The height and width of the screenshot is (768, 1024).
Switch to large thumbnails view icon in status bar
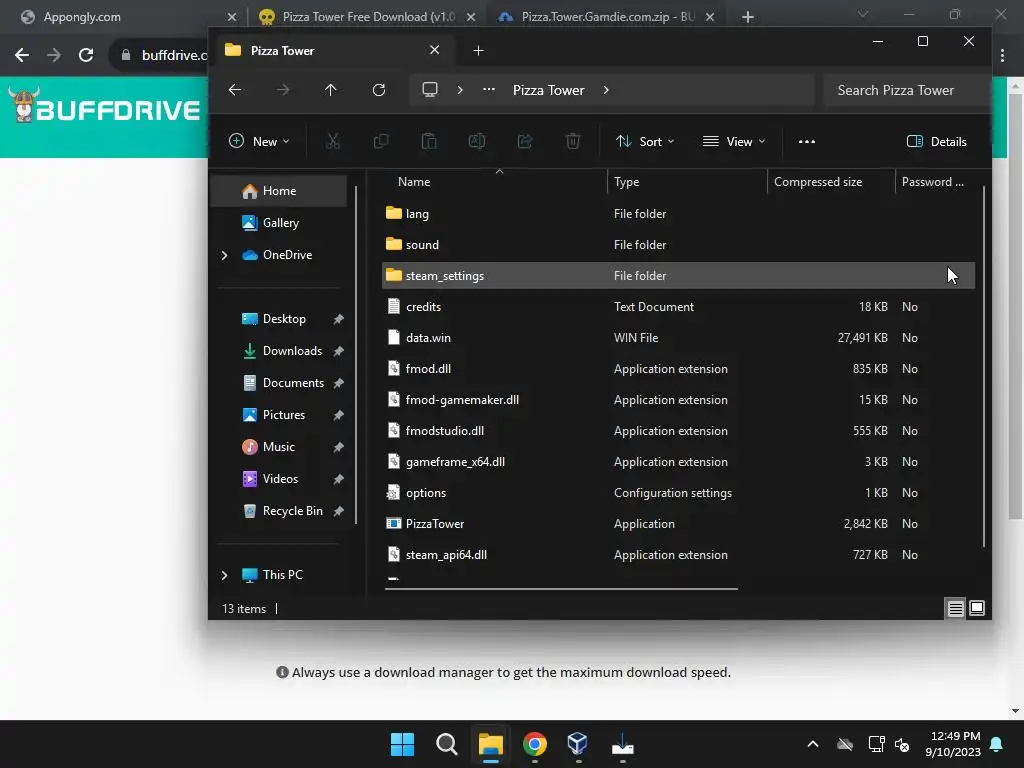tap(977, 609)
